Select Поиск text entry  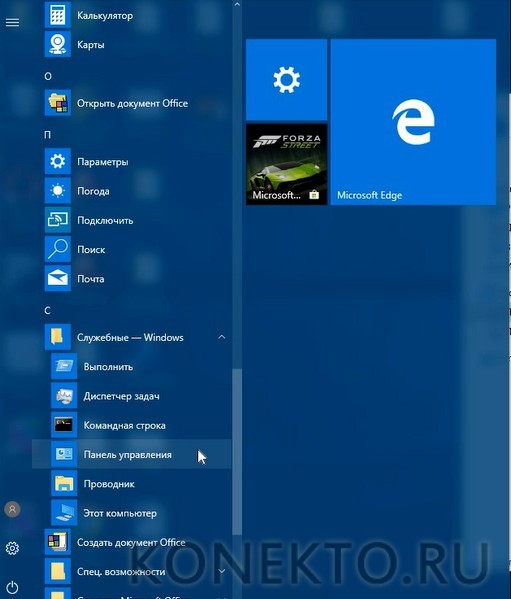pyautogui.click(x=91, y=249)
